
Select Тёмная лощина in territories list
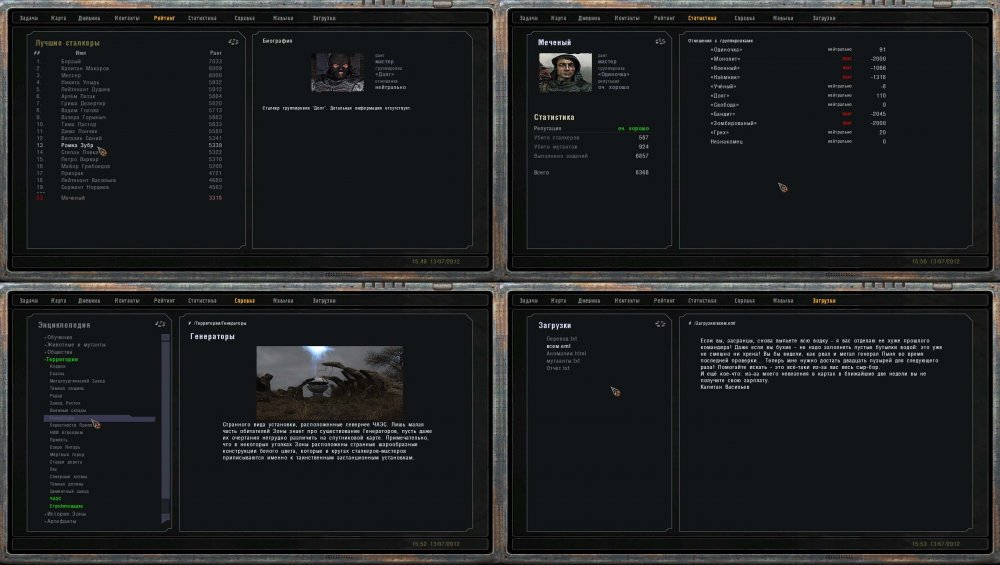67,388
